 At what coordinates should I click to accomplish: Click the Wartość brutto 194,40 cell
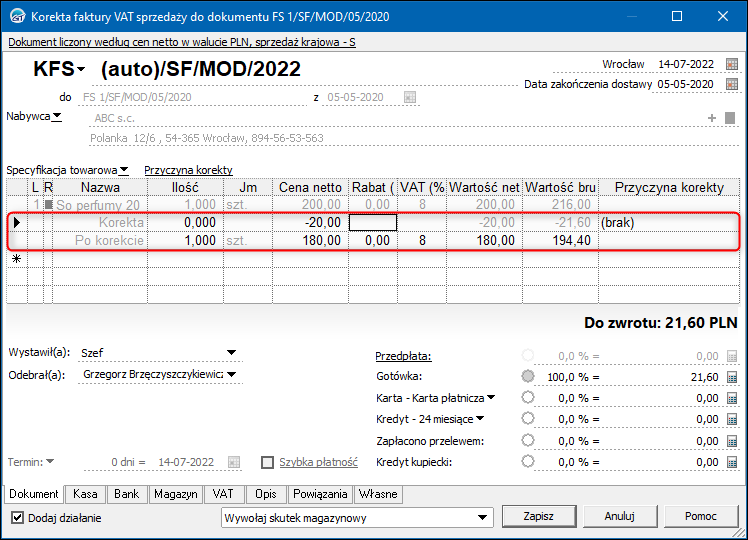point(561,240)
